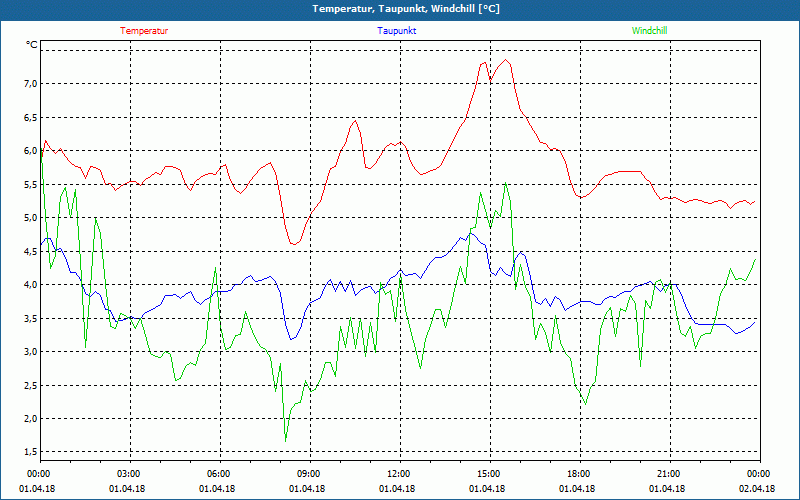The width and height of the screenshot is (800, 500).
Task: Click the 06:00 time axis label
Action: [x=219, y=474]
